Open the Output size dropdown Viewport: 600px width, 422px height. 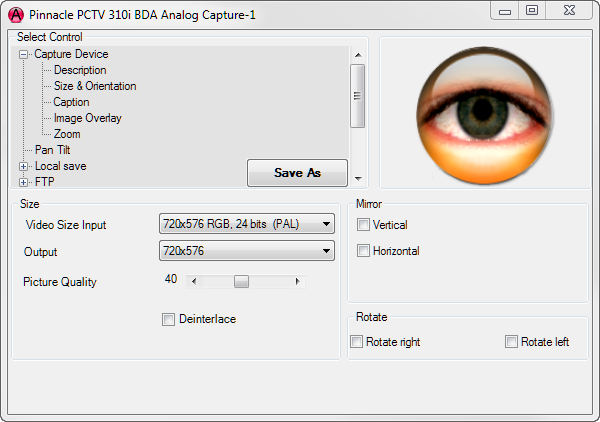pos(246,251)
